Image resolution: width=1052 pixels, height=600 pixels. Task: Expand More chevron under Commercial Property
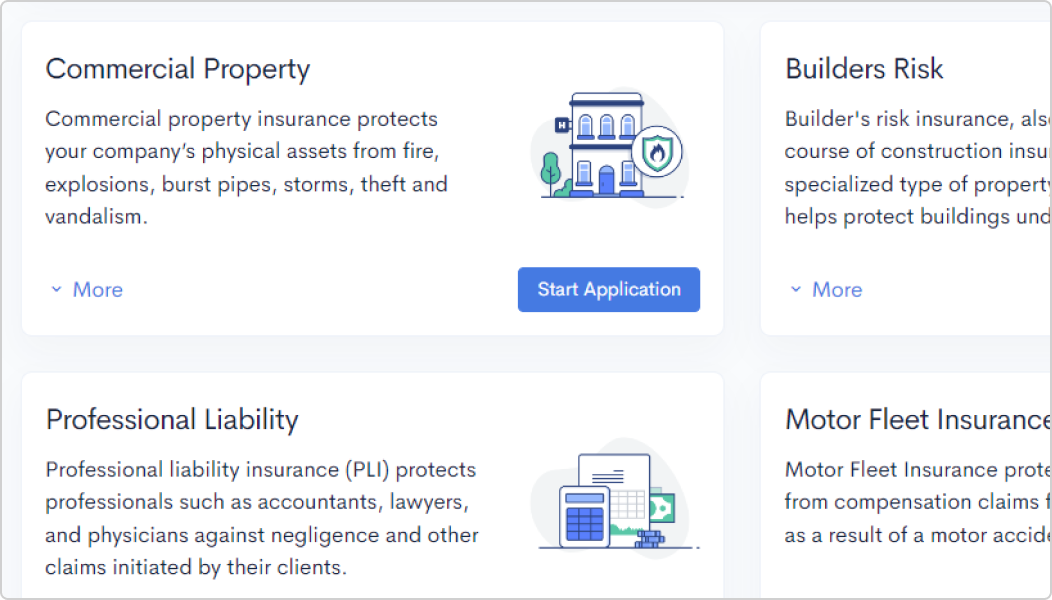tap(56, 289)
